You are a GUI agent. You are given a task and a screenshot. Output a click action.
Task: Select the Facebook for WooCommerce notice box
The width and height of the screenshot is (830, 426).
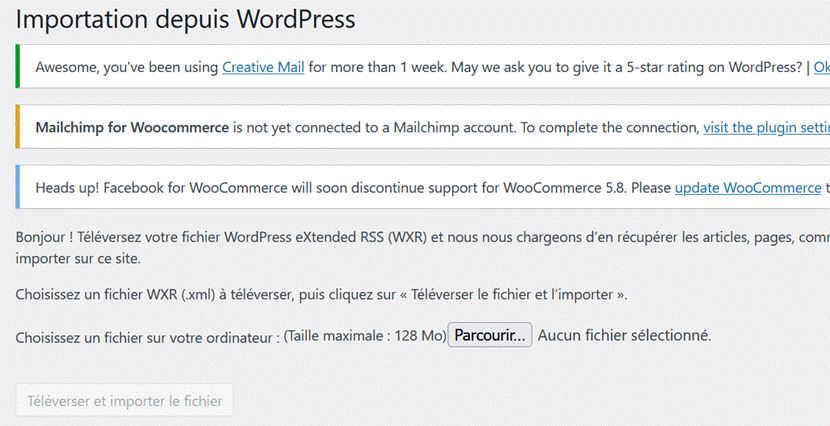click(423, 187)
